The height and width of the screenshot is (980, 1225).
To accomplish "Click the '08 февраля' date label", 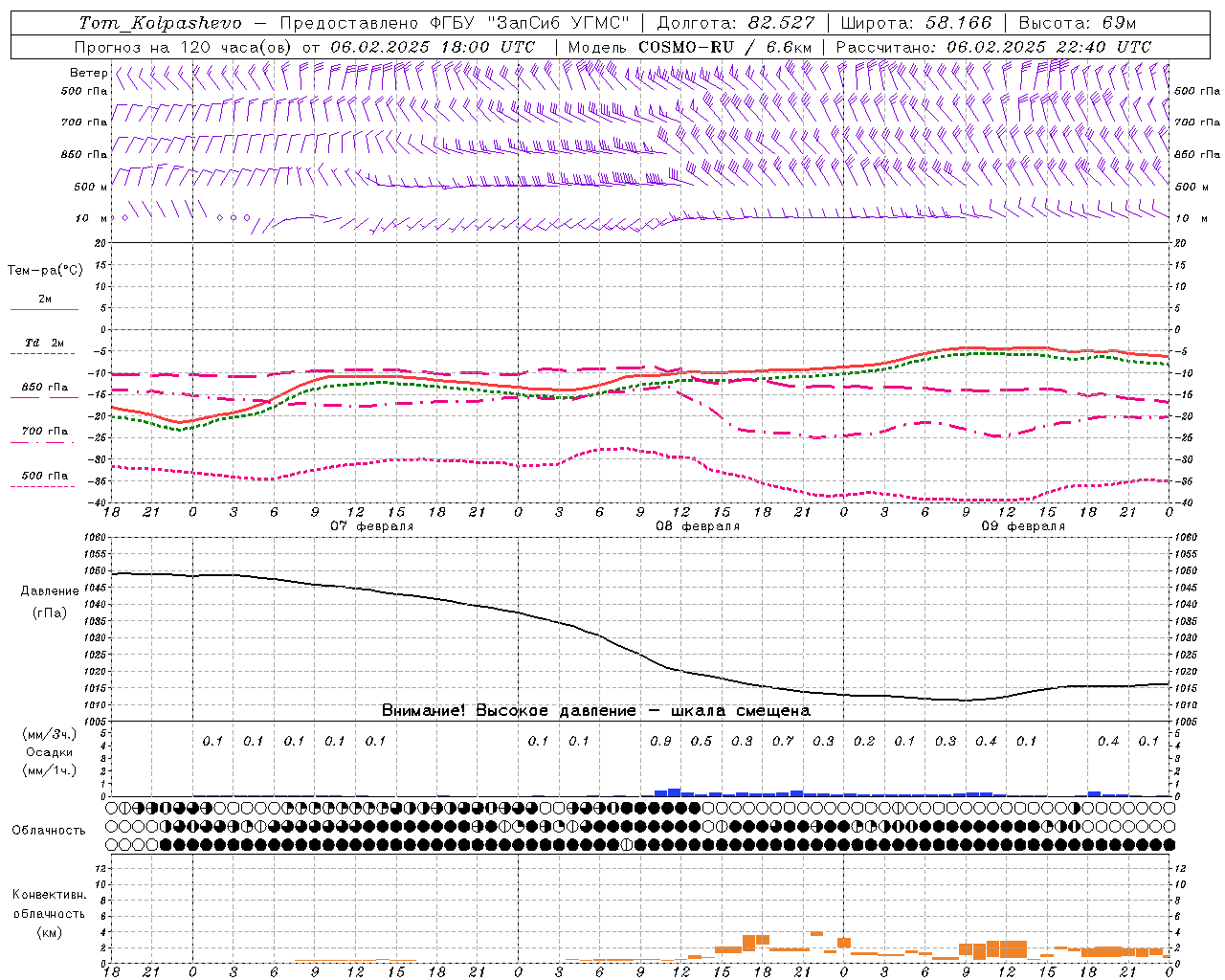I will [x=698, y=526].
